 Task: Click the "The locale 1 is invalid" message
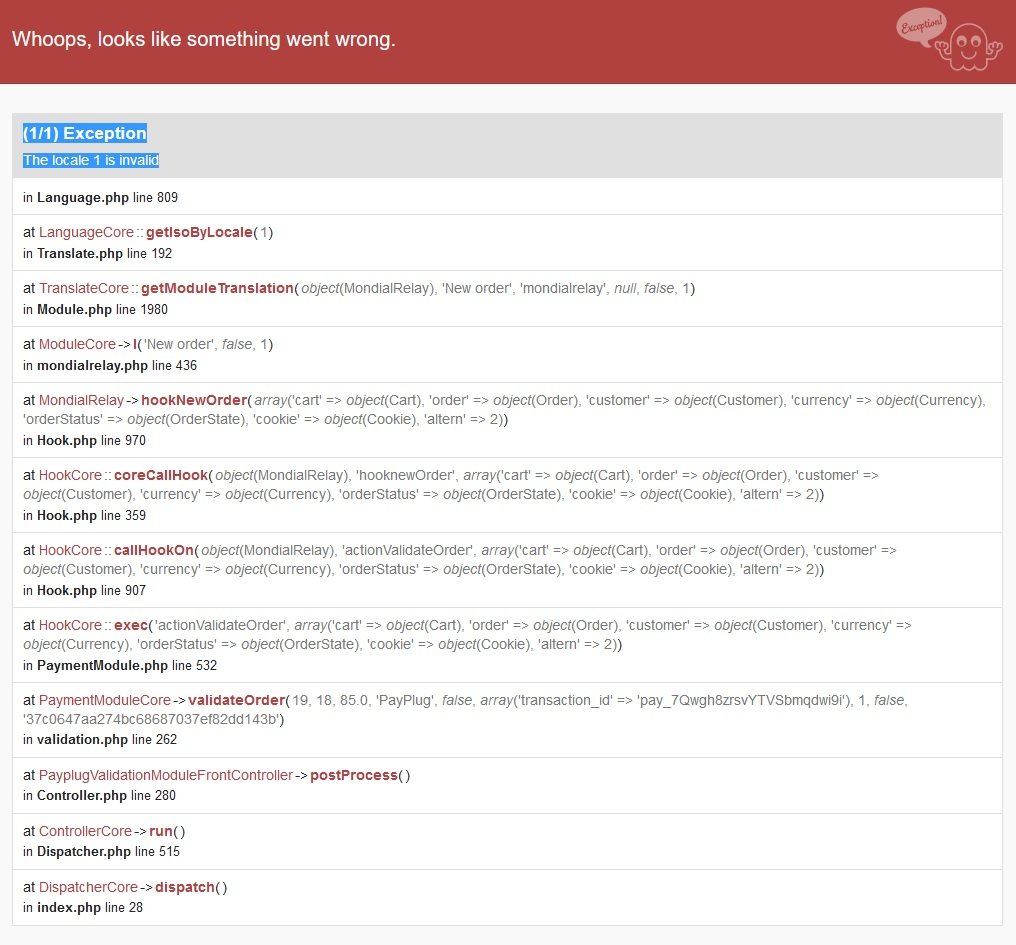tap(91, 160)
